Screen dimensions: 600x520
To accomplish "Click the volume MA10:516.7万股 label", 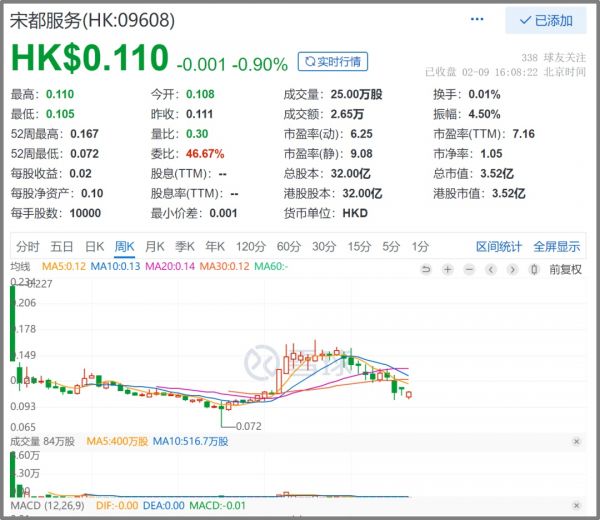I will [190, 441].
